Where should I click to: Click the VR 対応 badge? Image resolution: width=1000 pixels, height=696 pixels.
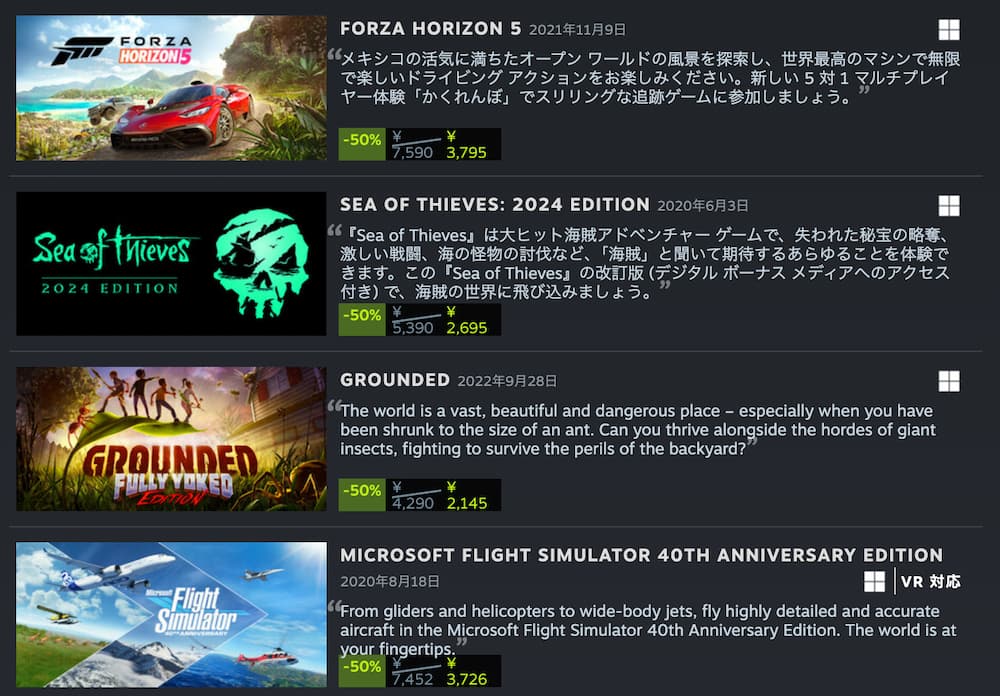click(930, 582)
